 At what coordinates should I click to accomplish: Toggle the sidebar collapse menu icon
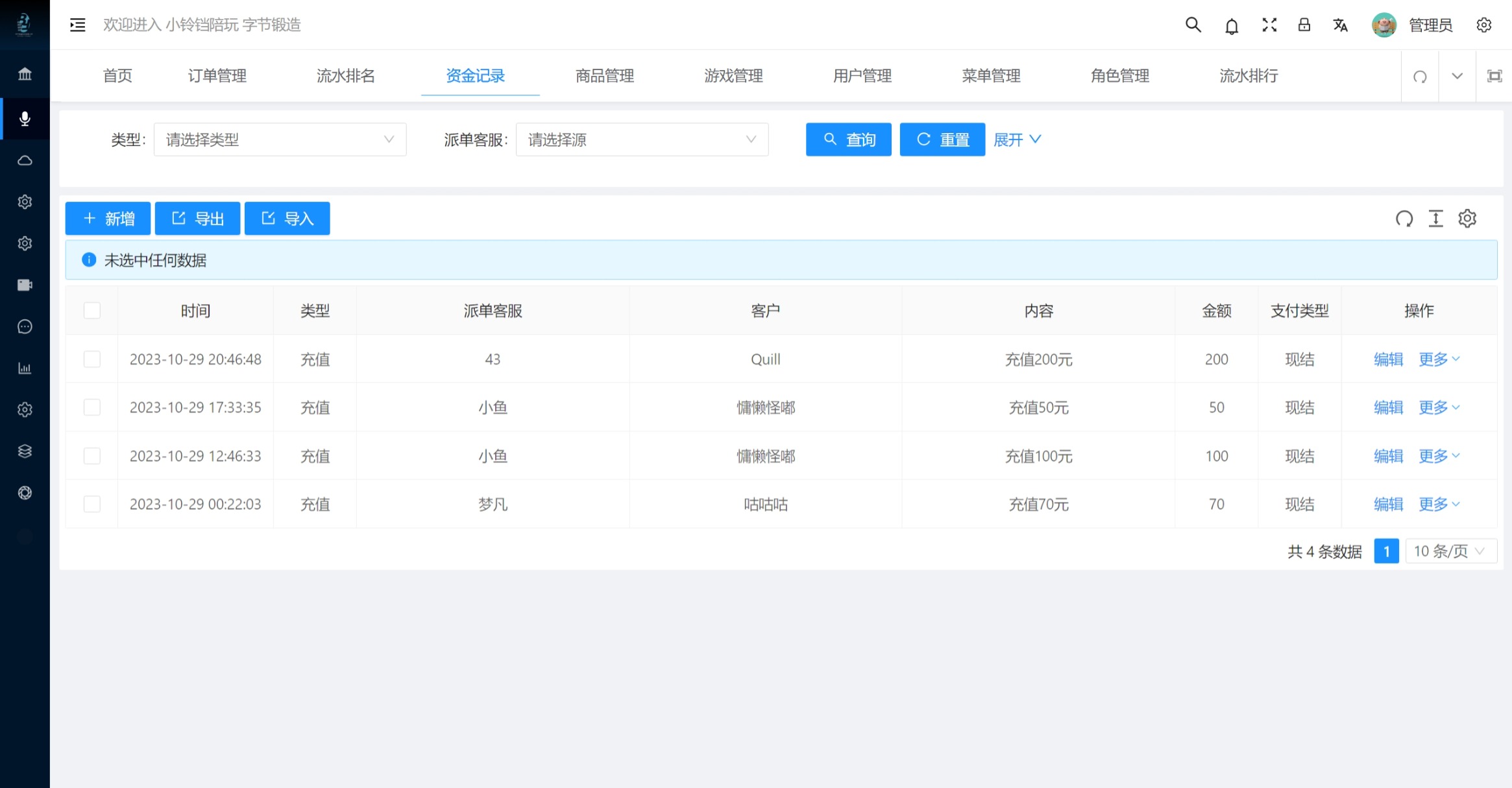(77, 25)
